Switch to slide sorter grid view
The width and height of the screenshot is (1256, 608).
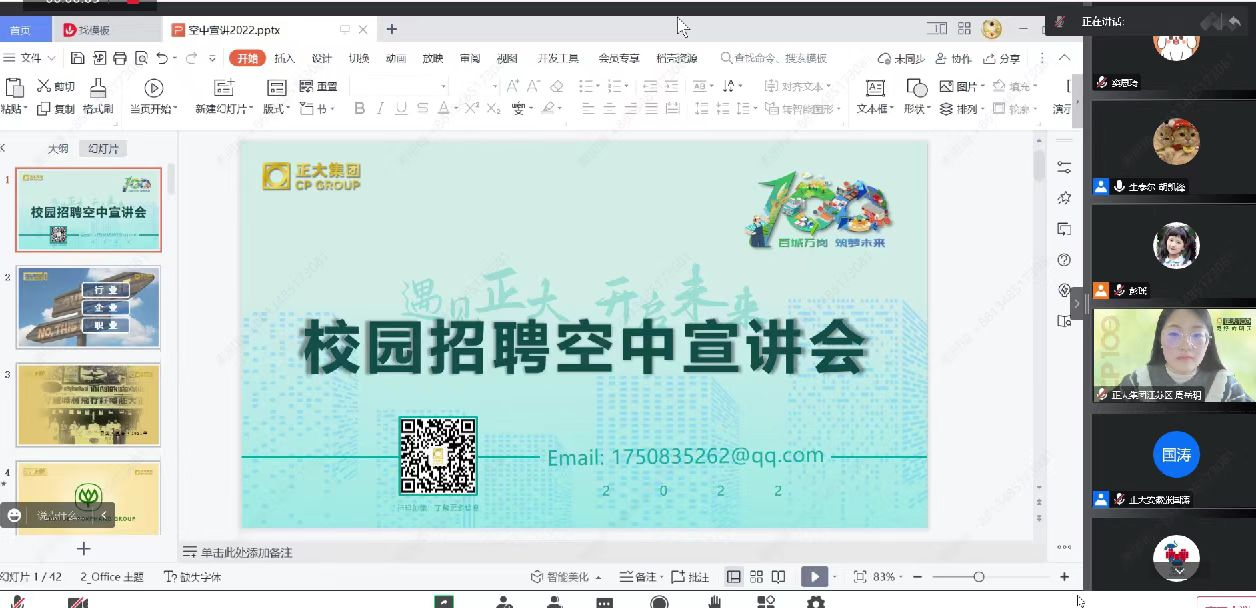pyautogui.click(x=756, y=577)
